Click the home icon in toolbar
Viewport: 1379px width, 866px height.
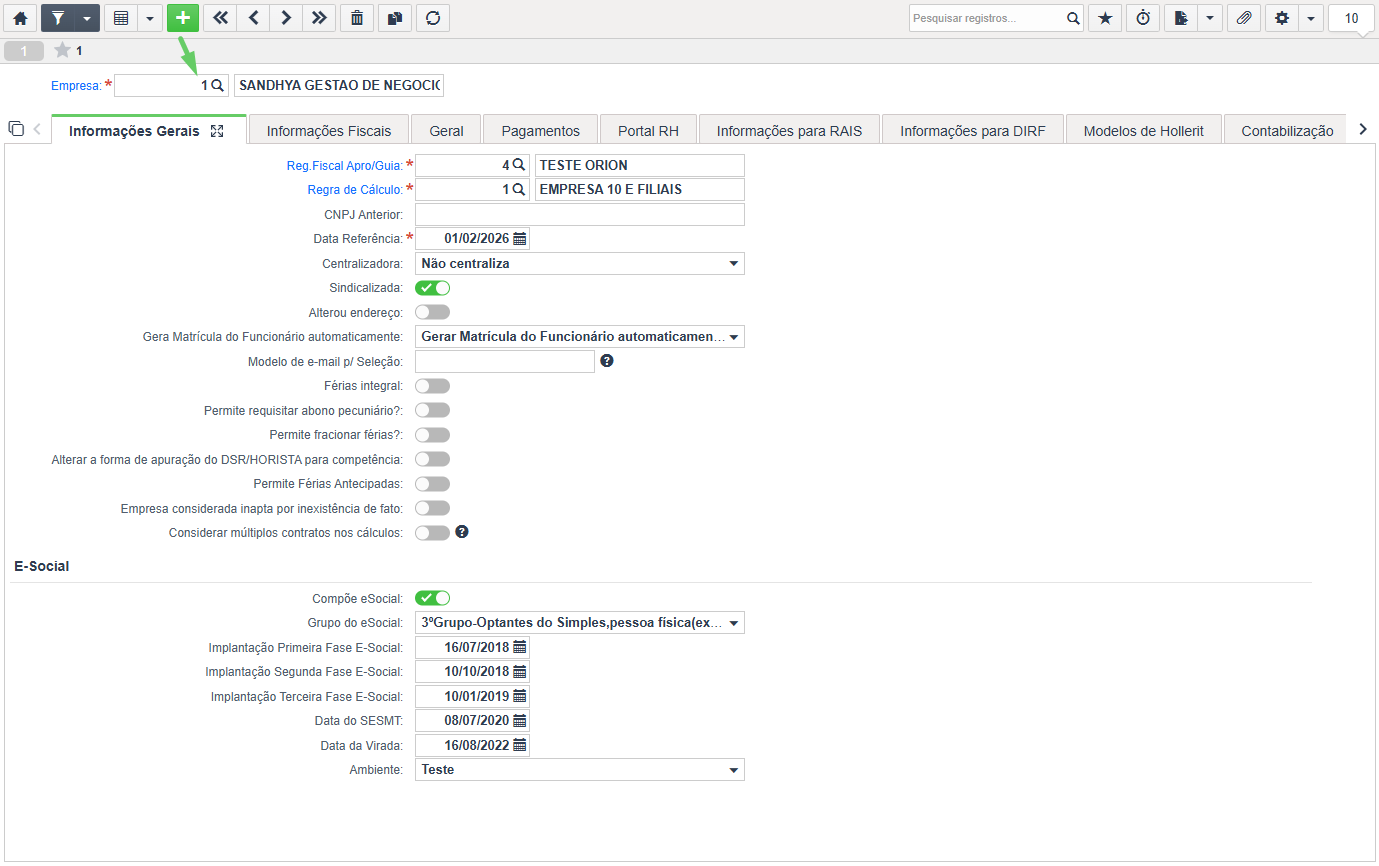pos(20,18)
